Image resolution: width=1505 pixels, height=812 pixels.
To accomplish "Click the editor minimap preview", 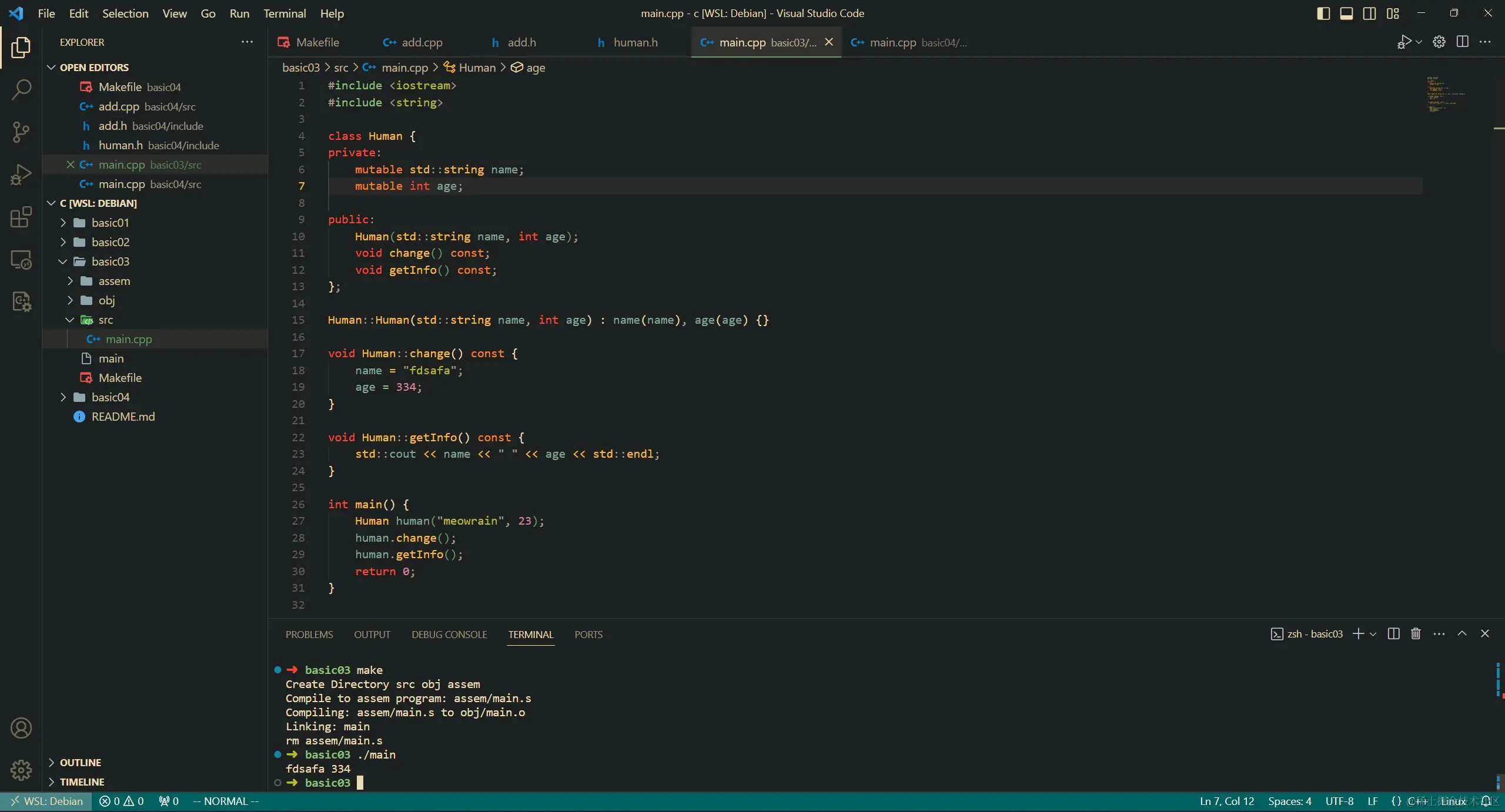I will 1446,94.
